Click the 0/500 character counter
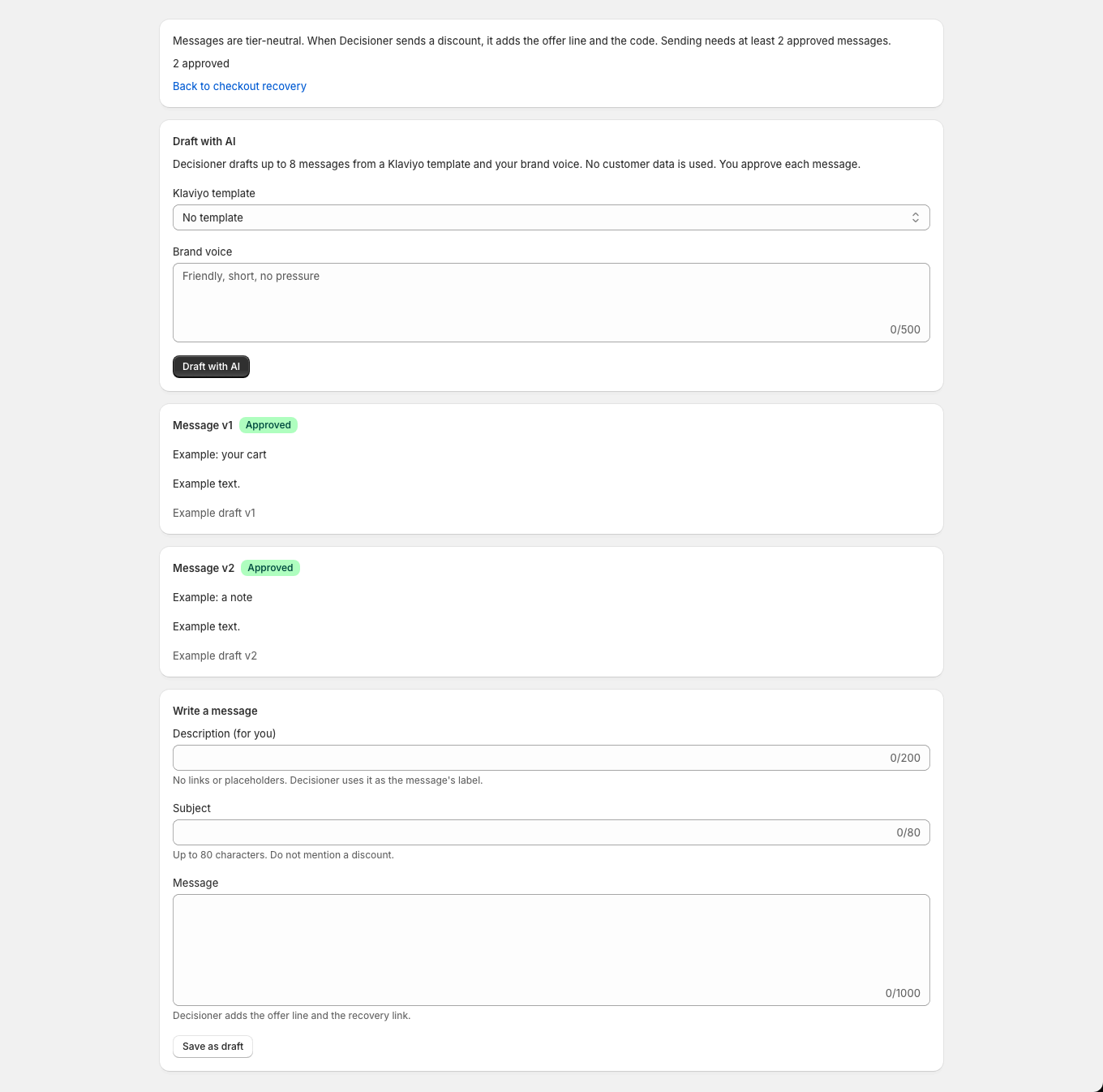This screenshot has height=1092, width=1103. [x=905, y=329]
